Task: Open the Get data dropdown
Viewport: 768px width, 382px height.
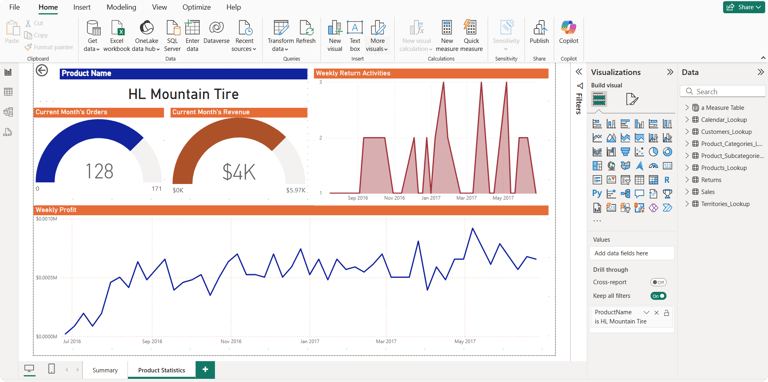Action: (92, 36)
